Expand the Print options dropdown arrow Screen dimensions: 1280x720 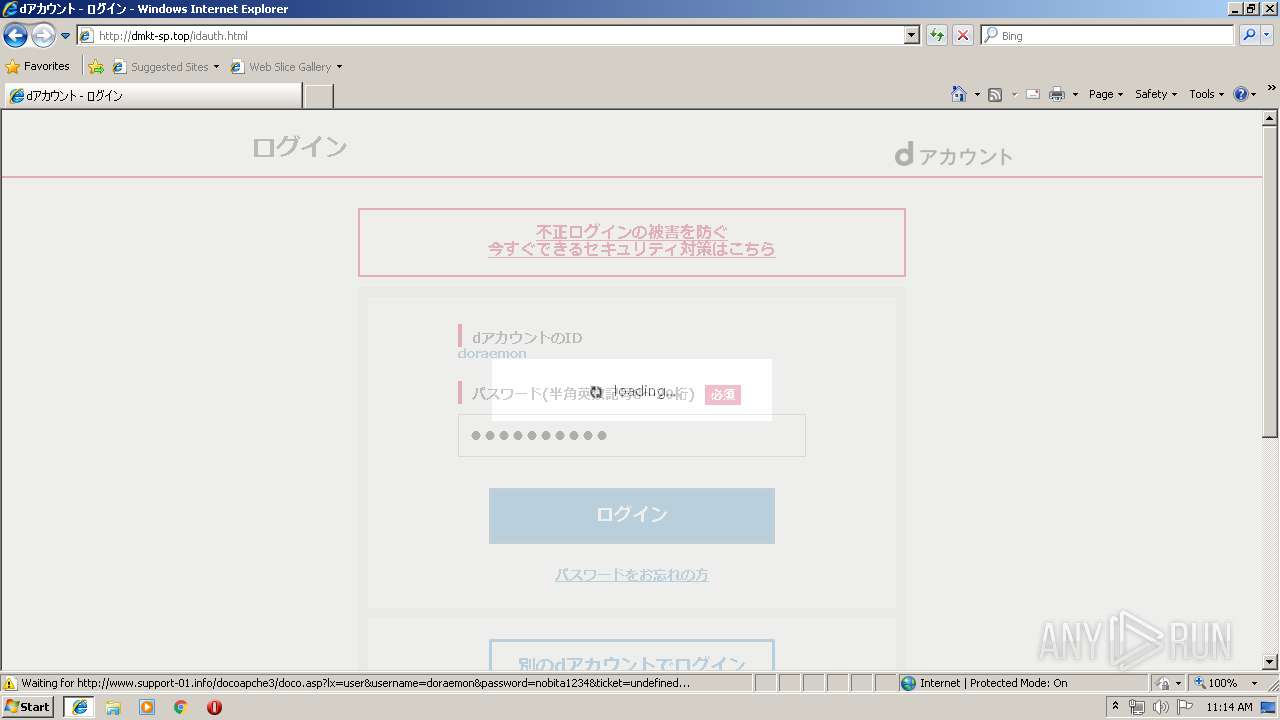pos(1075,94)
